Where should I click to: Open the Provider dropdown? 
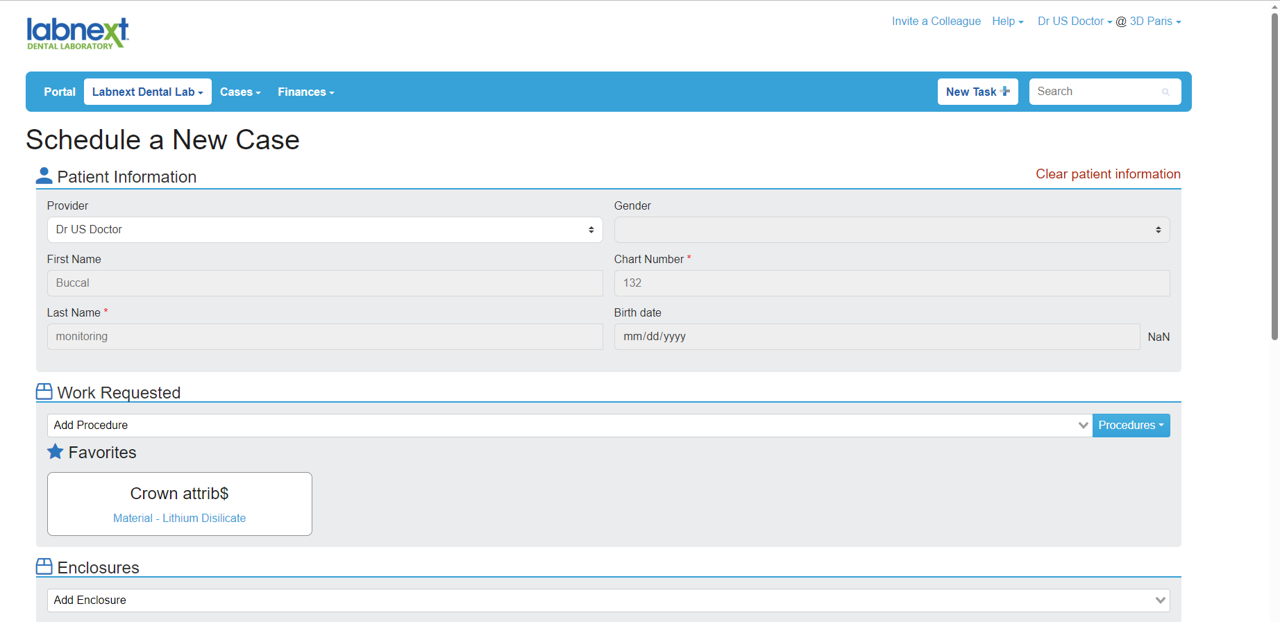(x=324, y=230)
